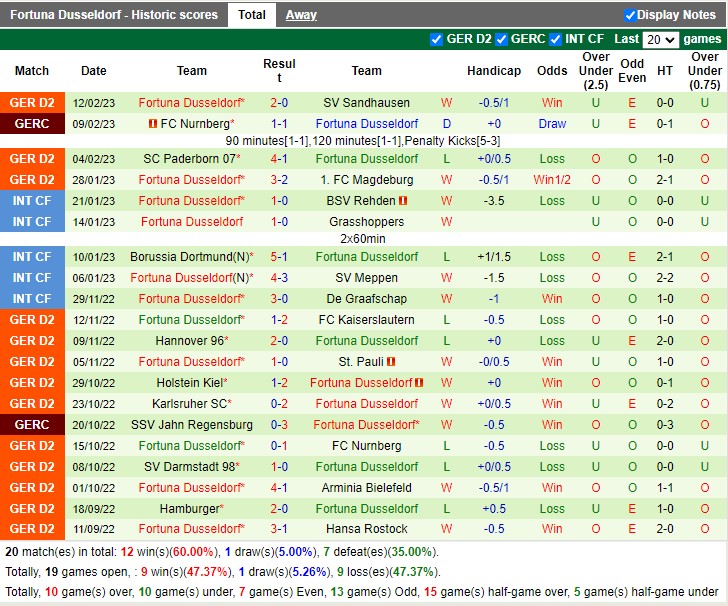Click the GERC label on 20/10/22 row
Screen dimensions: 728x606
click(x=32, y=424)
